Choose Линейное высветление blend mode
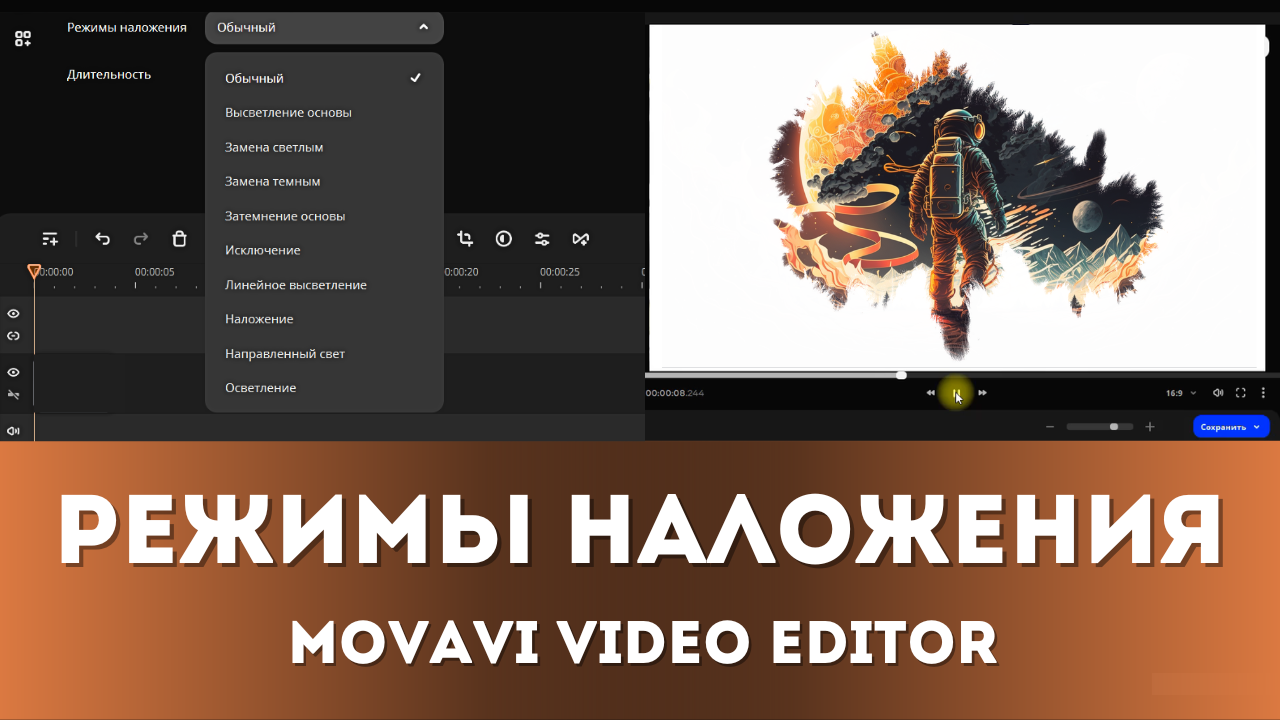This screenshot has height=720, width=1280. point(324,285)
